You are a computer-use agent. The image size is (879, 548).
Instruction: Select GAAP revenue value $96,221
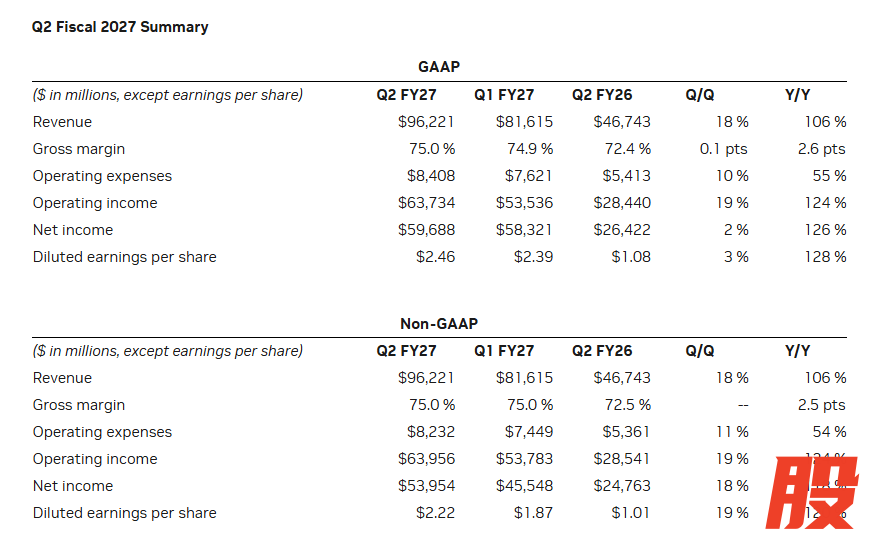point(426,122)
